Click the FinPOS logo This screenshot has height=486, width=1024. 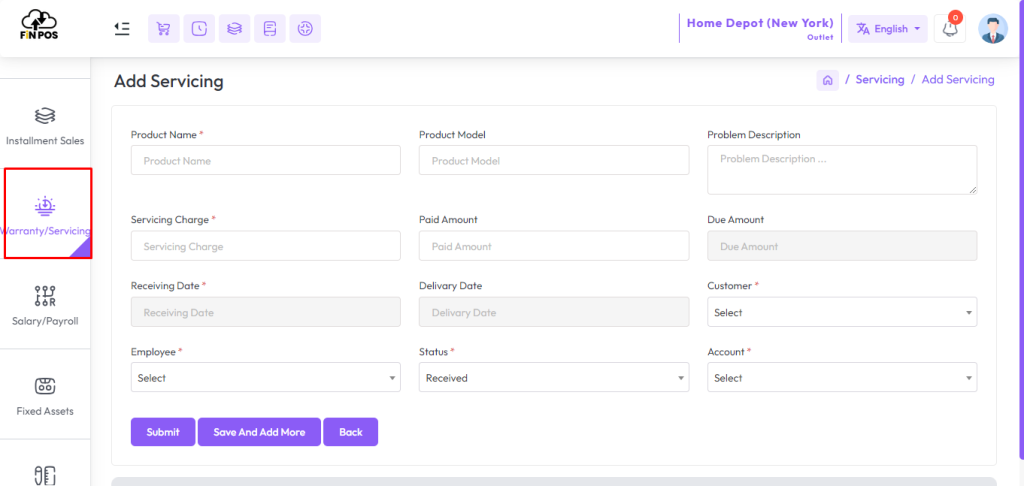tap(39, 25)
